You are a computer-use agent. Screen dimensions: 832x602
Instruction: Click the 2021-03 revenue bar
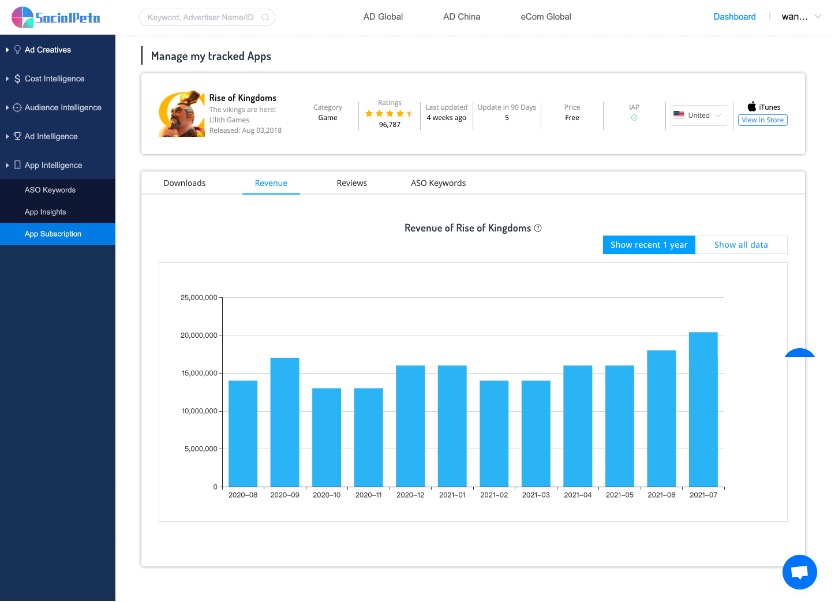(536, 433)
